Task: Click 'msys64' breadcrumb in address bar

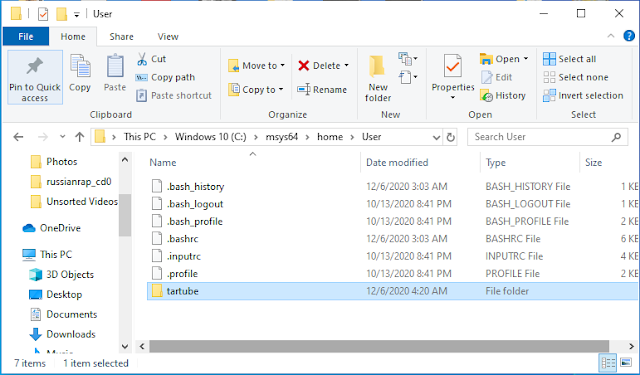Action: [x=282, y=137]
